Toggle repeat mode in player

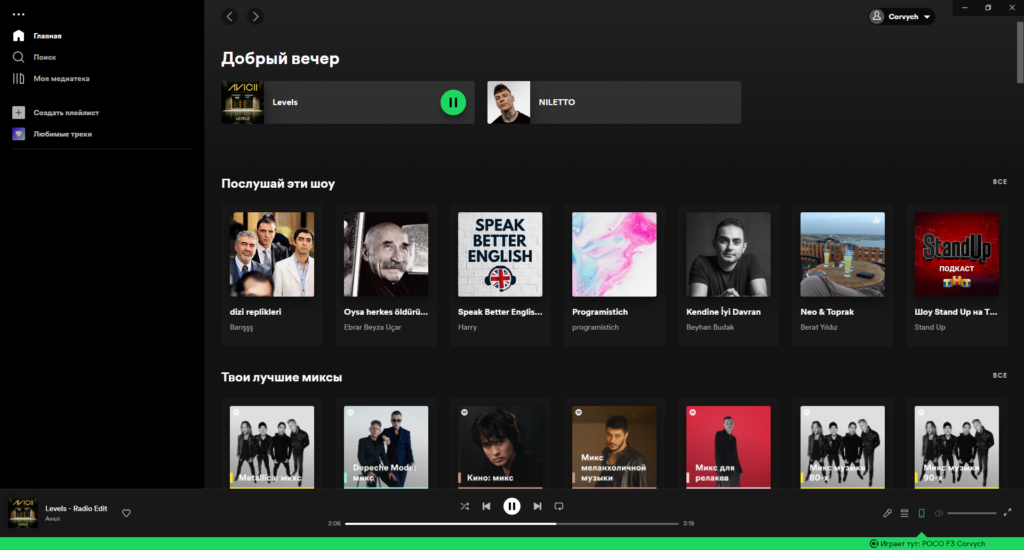pyautogui.click(x=559, y=506)
